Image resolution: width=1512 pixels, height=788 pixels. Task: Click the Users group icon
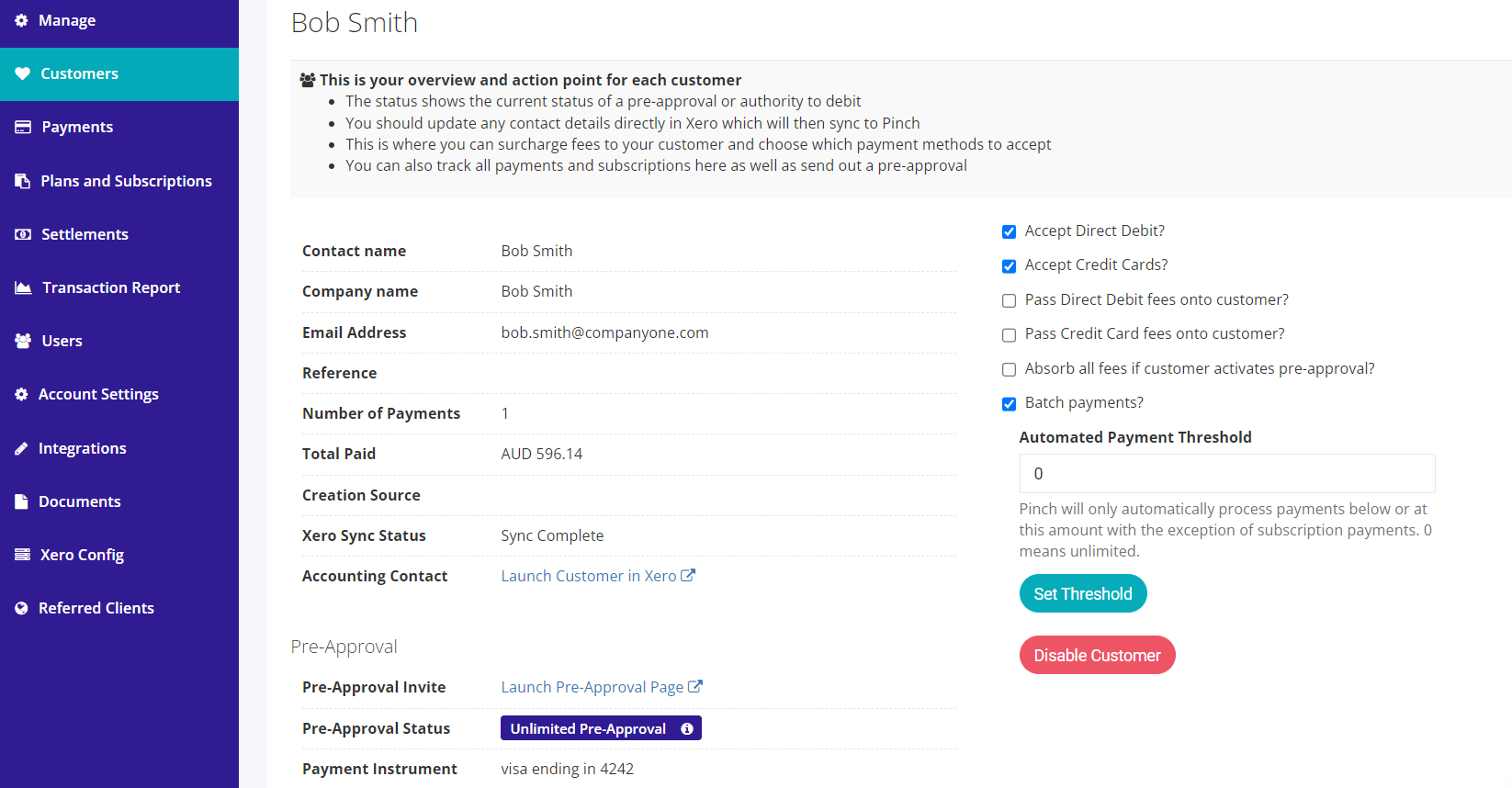(x=23, y=341)
